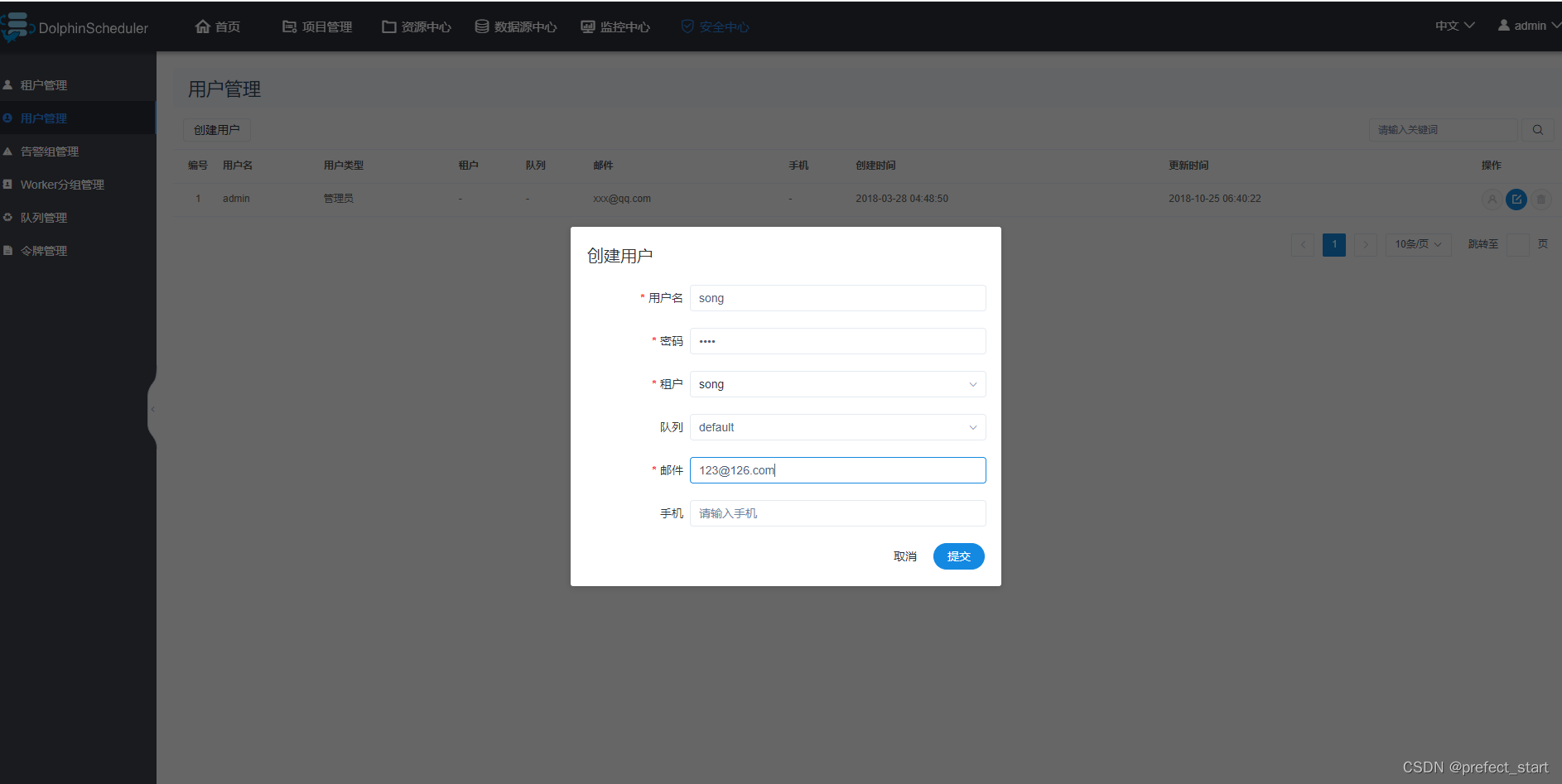Image resolution: width=1562 pixels, height=784 pixels.
Task: Open the admin user menu
Action: point(1529,26)
